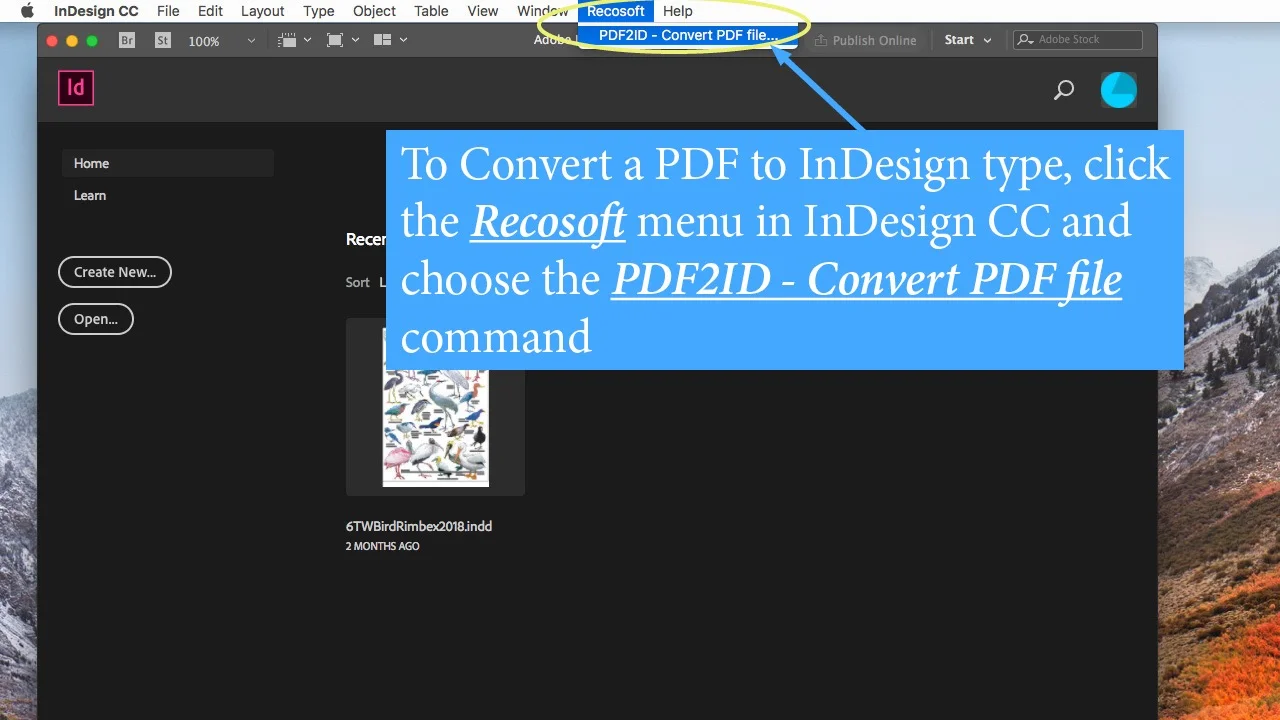Open the Window menu
Screen dimensions: 1280x720
pos(542,11)
